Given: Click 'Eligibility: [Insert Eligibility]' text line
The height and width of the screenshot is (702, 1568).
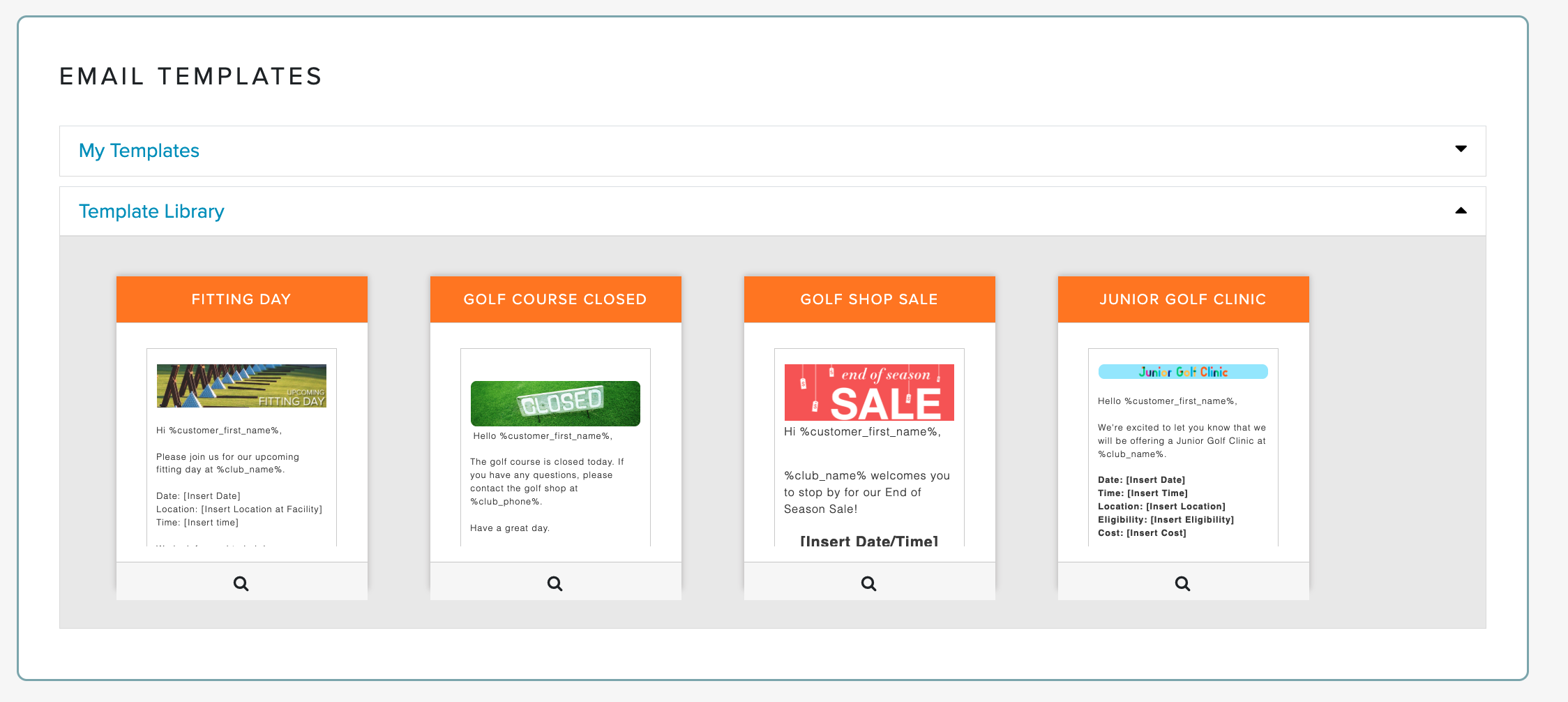Looking at the screenshot, I should (1166, 520).
